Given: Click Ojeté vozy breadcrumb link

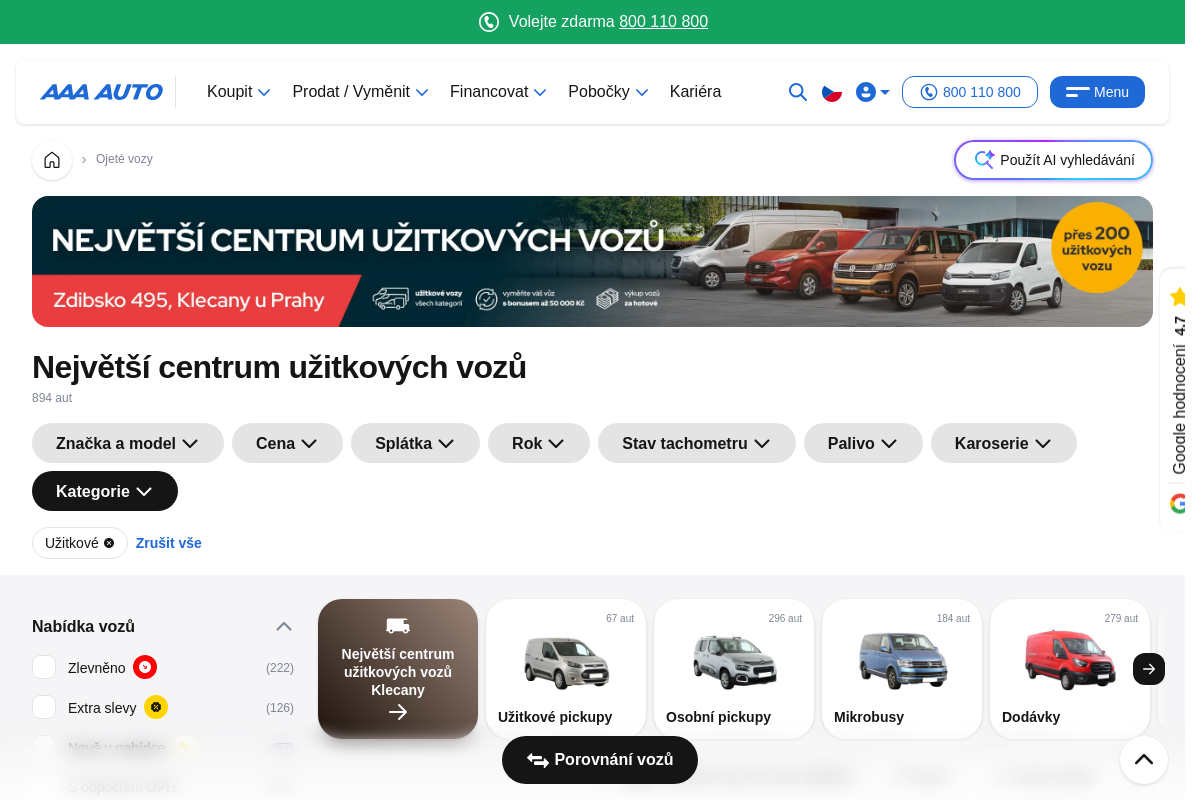Looking at the screenshot, I should [124, 159].
